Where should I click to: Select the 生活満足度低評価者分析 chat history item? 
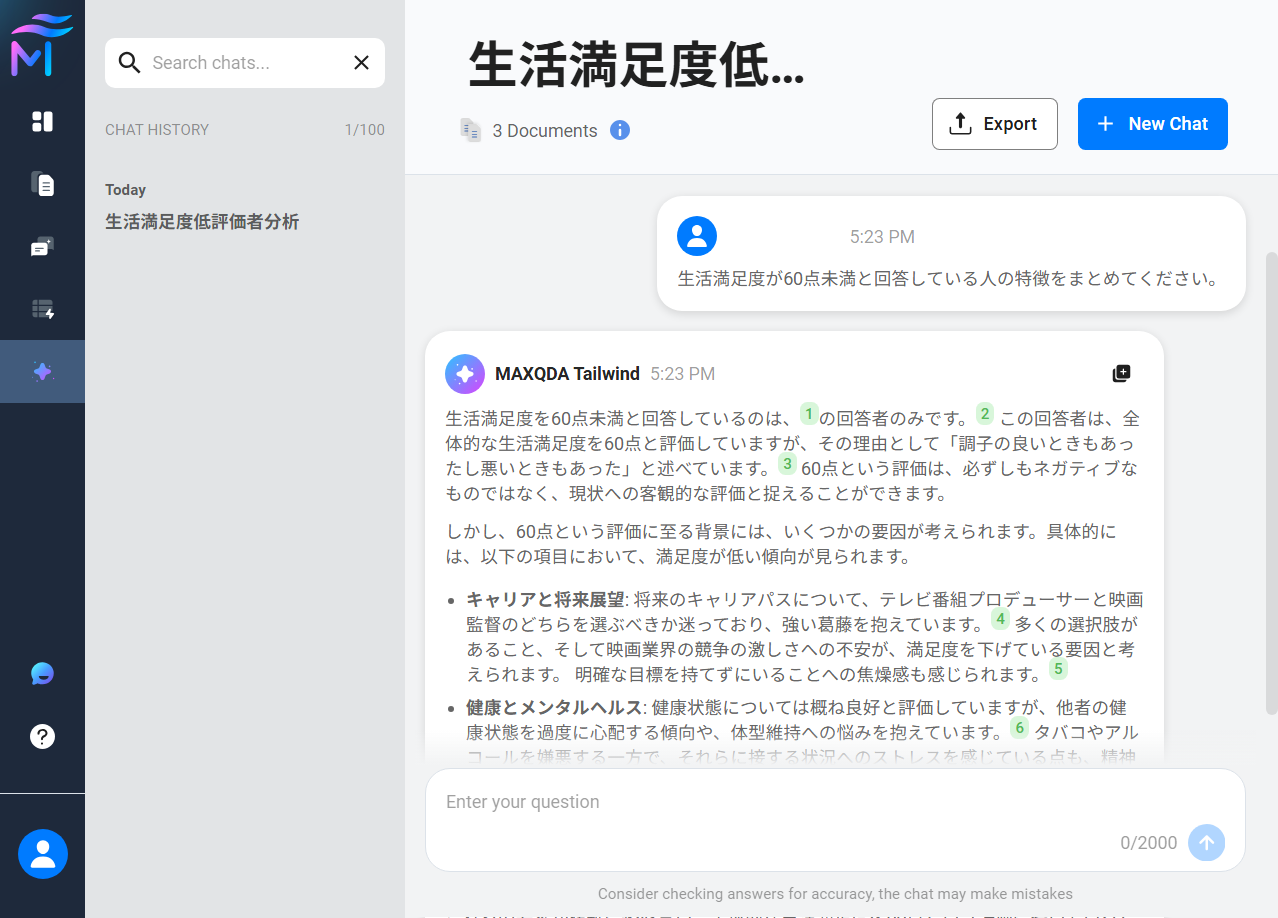(x=202, y=222)
